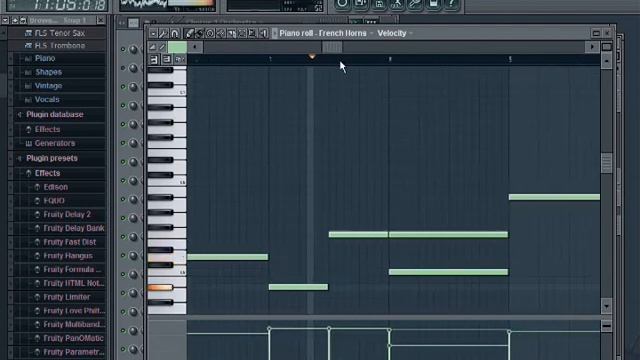The image size is (640, 360).
Task: Click the Fruity Limiter preset icon
Action: 37,297
